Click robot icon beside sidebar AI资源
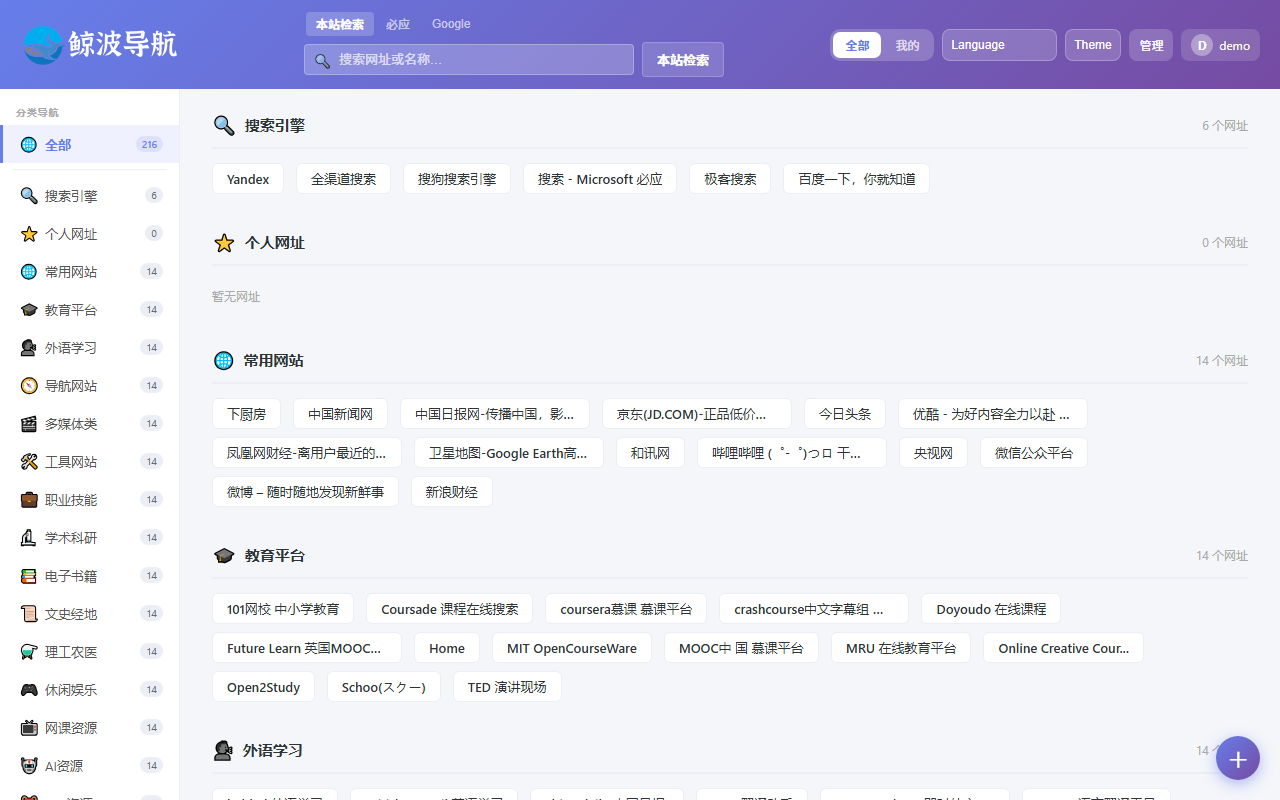 [29, 766]
